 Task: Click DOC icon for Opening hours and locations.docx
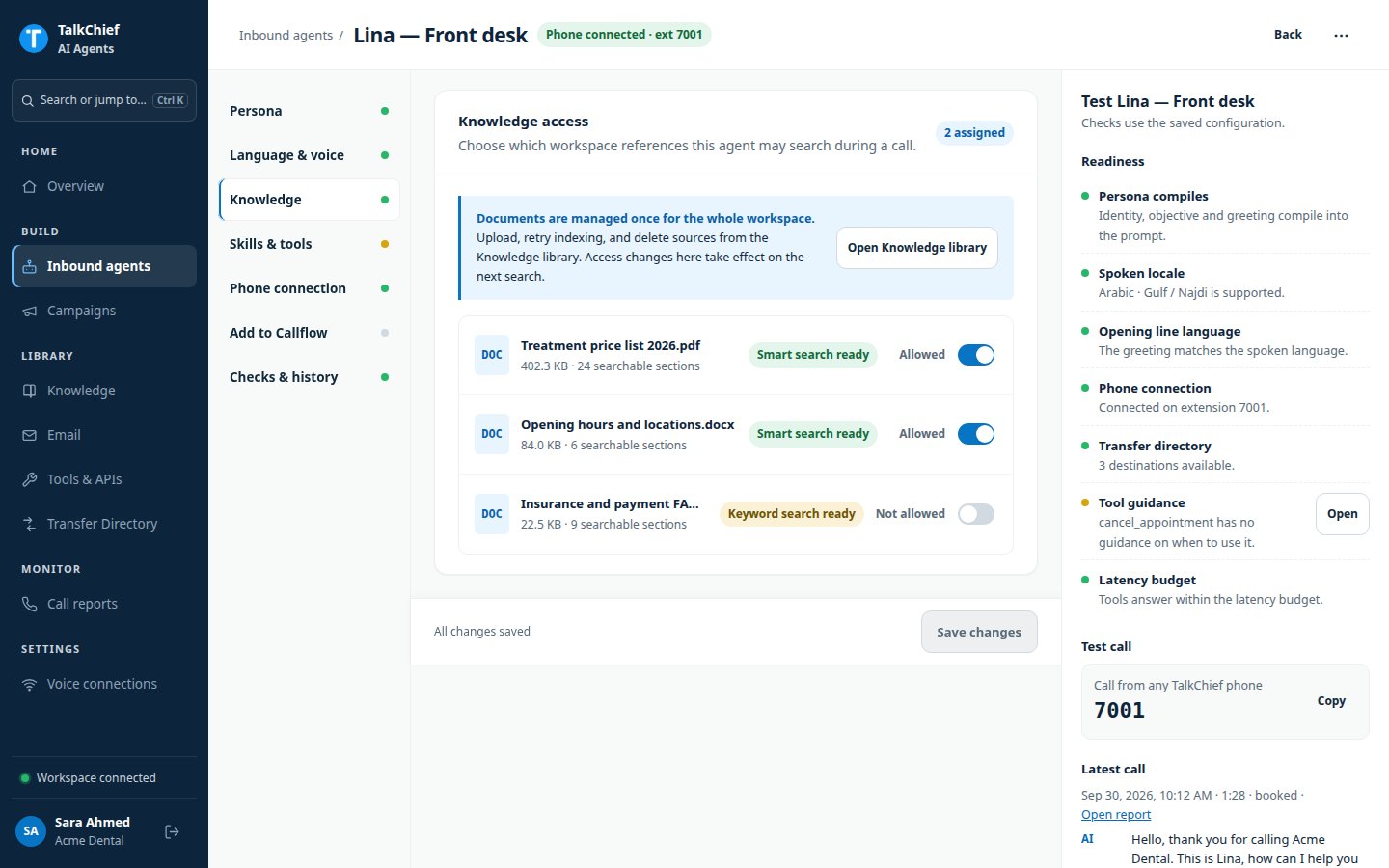coord(492,434)
